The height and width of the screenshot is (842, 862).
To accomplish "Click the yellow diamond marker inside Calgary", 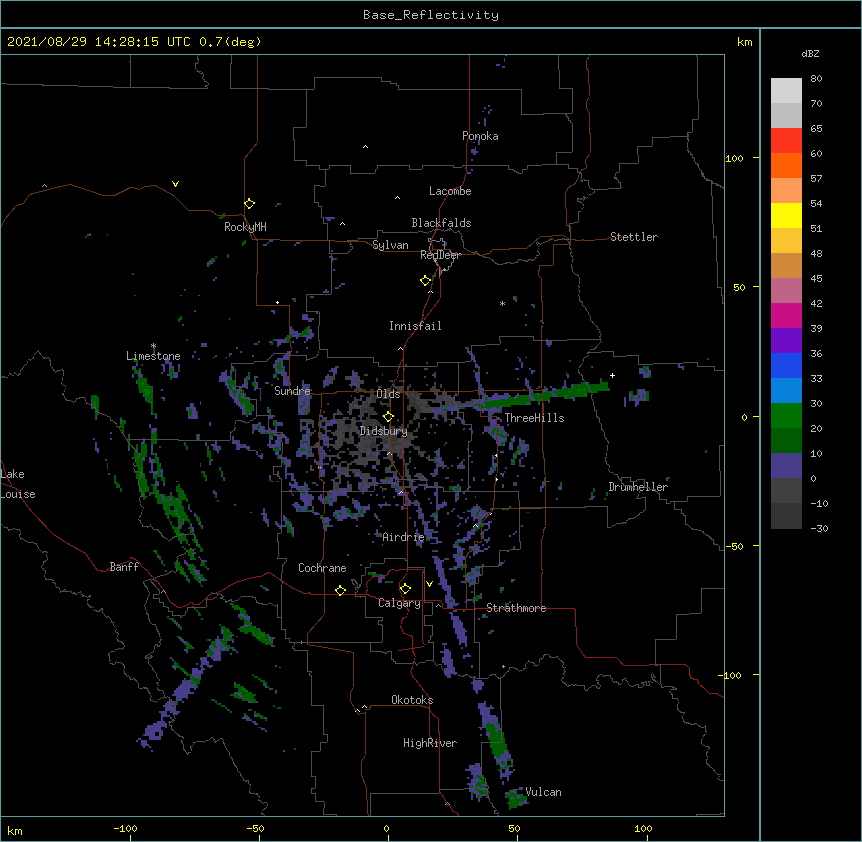I will pos(405,589).
